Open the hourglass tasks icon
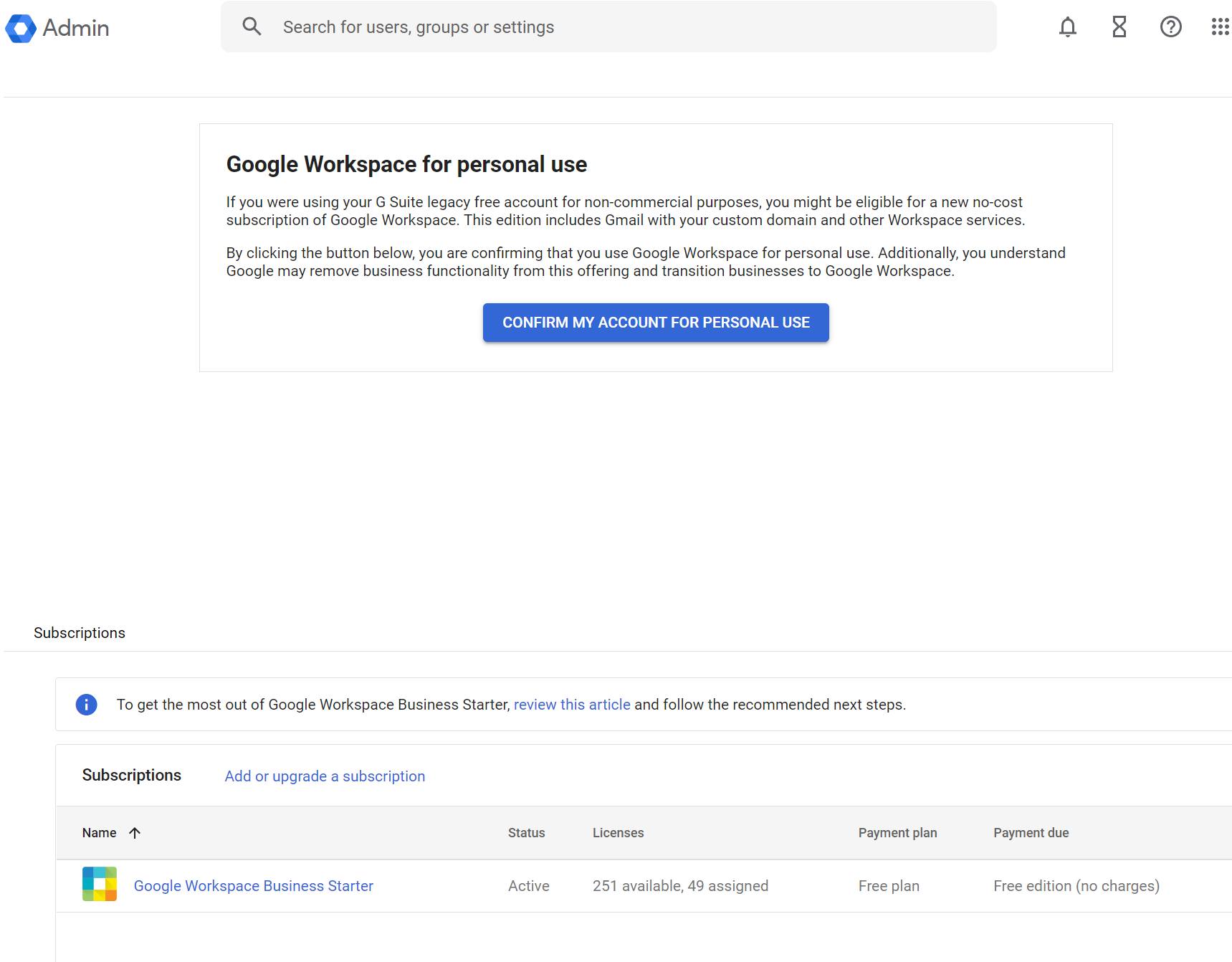 tap(1119, 27)
